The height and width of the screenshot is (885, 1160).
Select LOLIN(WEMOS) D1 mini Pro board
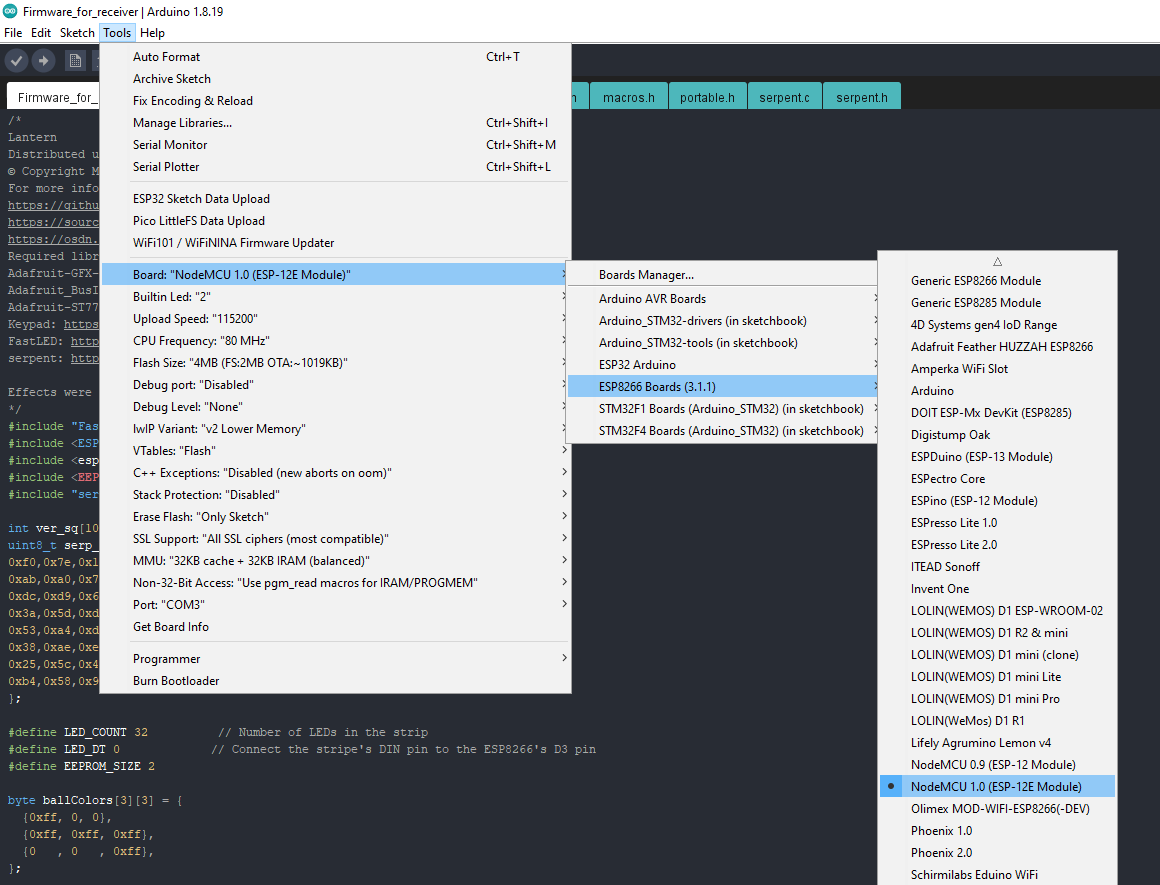[997, 699]
